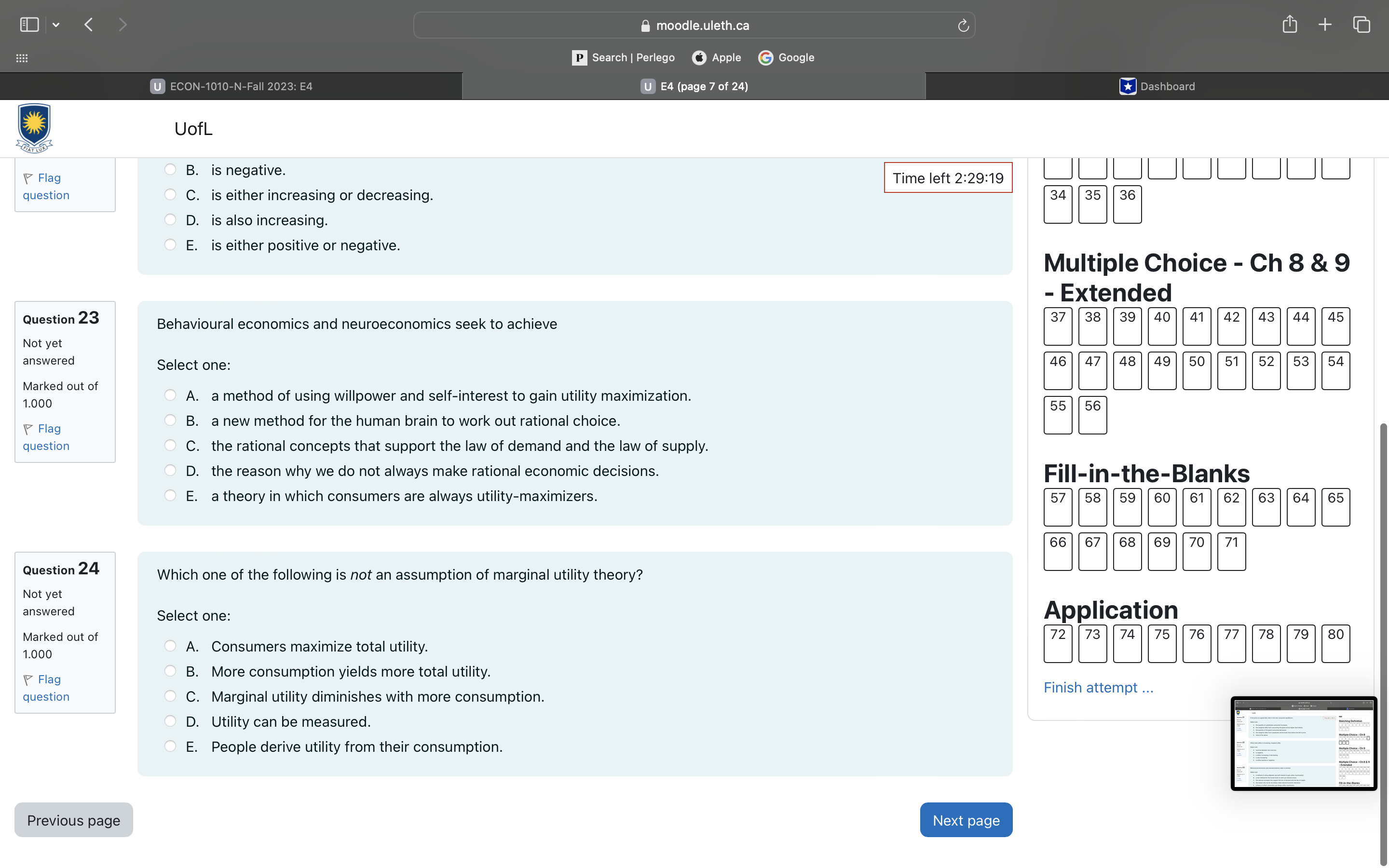Open the Share icon in toolbar
1389x868 pixels.
point(1289,25)
